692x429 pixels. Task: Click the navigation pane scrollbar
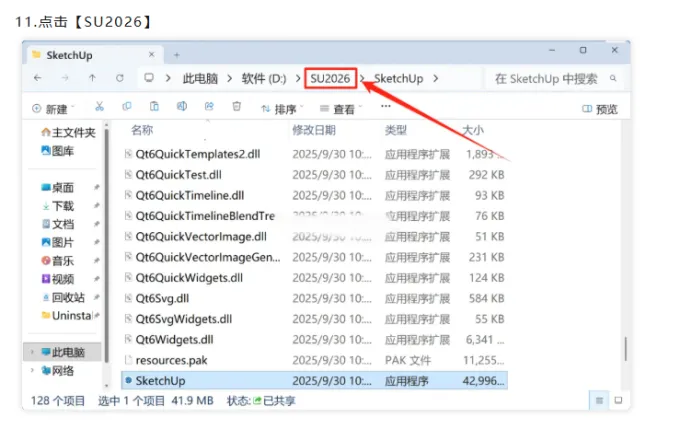tap(106, 247)
